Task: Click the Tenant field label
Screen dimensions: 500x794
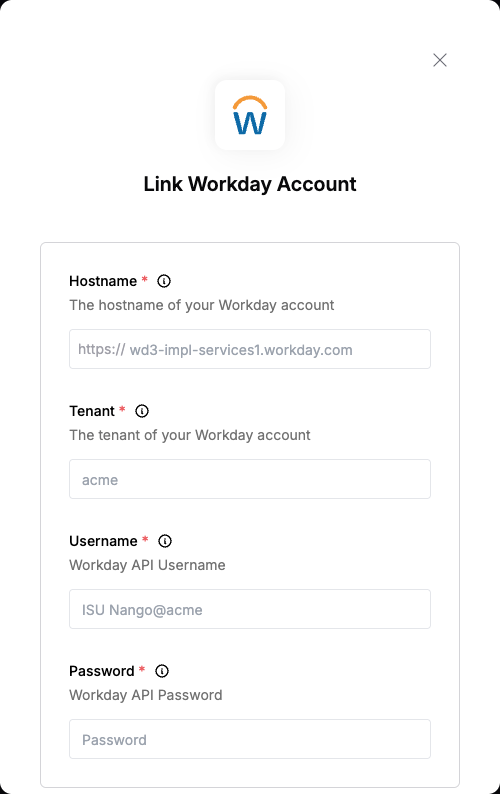Action: pos(92,411)
